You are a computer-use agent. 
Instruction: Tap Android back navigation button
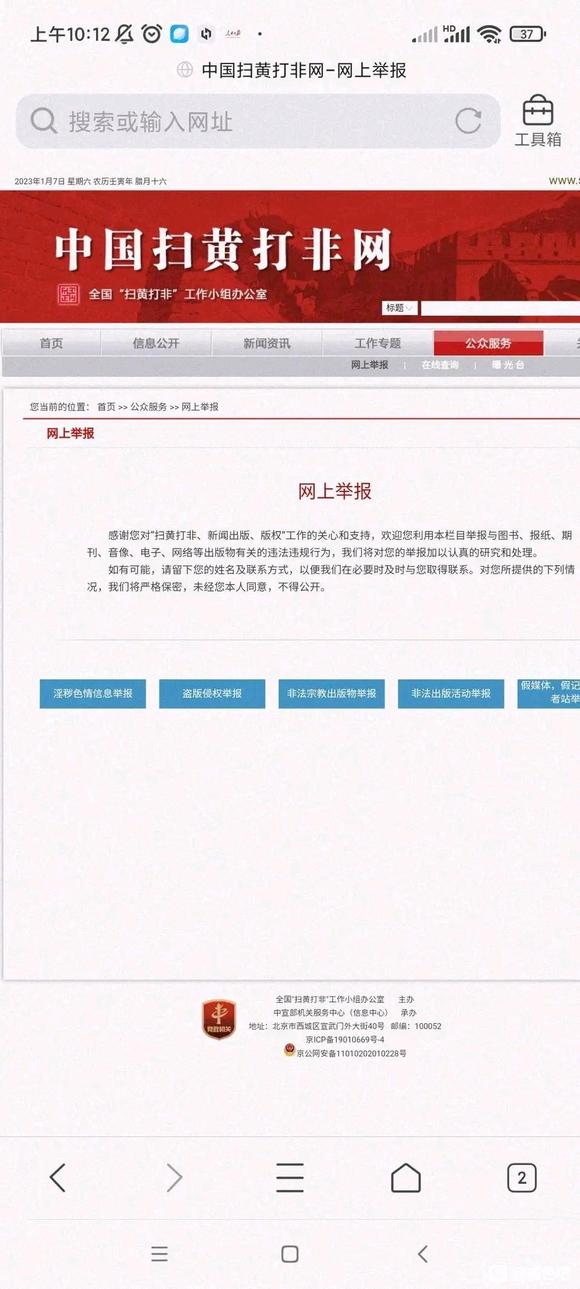pos(422,1253)
